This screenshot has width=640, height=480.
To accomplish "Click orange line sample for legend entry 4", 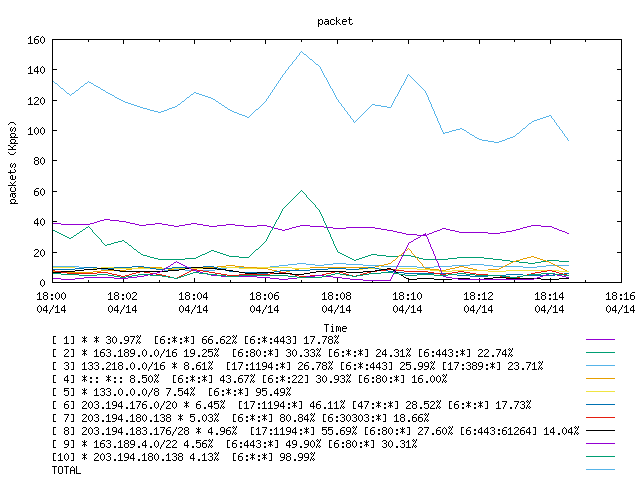I will click(x=600, y=378).
